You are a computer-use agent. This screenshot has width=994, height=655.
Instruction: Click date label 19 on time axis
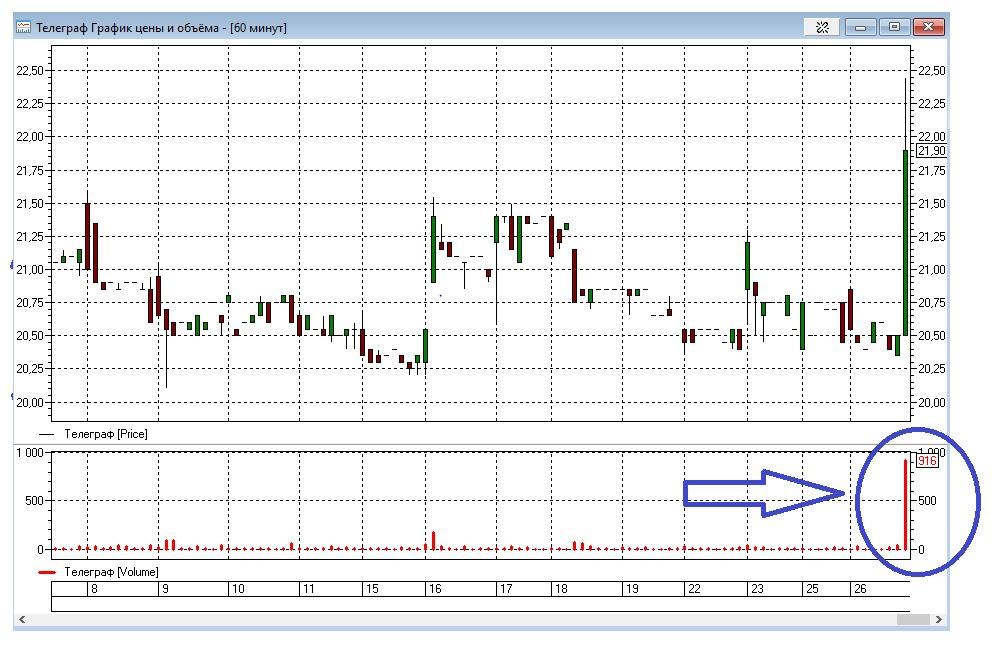(632, 589)
